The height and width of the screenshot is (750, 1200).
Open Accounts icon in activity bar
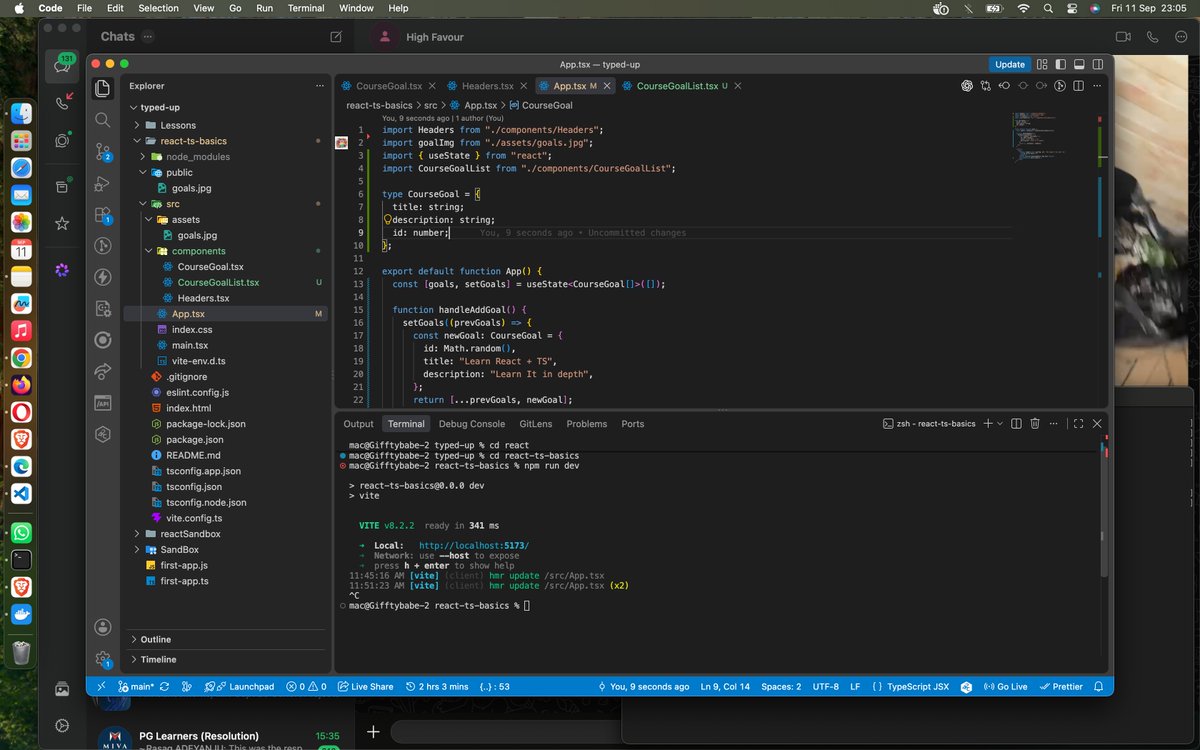102,627
